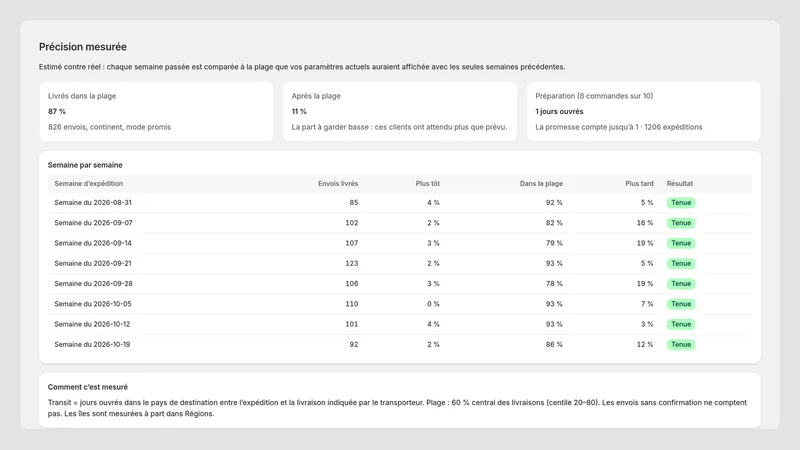Select the 'Après la plage' card title
The height and width of the screenshot is (450, 800).
point(316,96)
